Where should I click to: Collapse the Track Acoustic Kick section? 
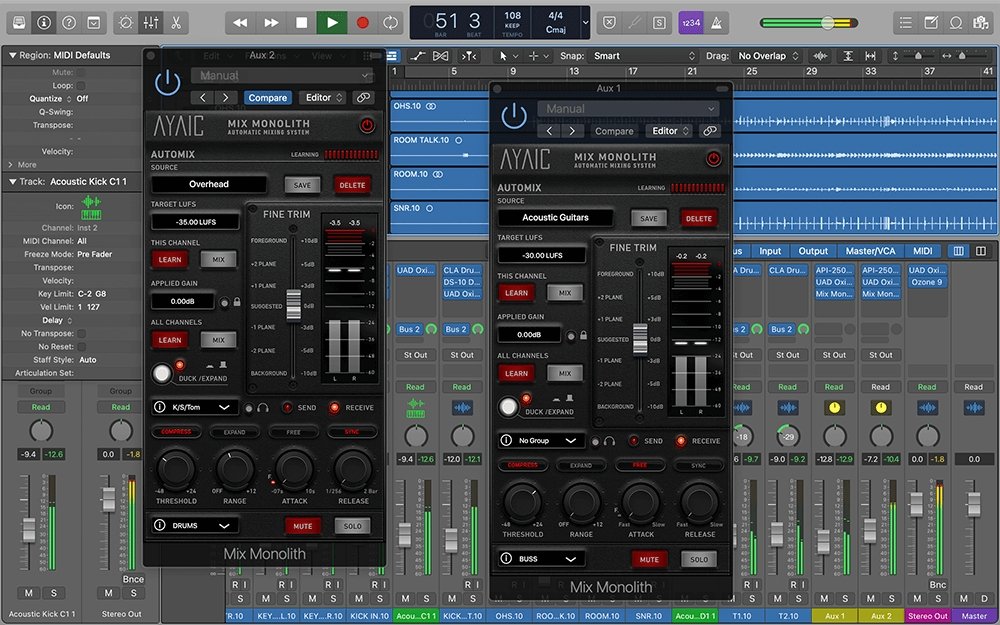point(12,182)
